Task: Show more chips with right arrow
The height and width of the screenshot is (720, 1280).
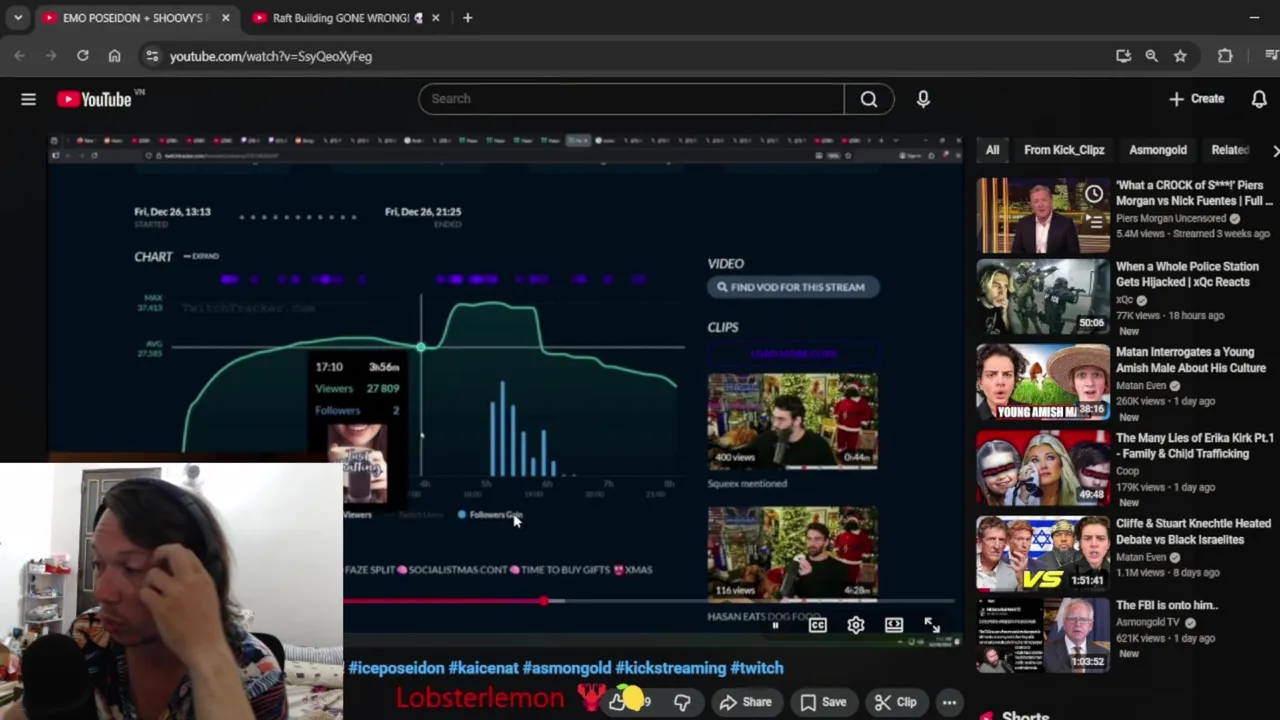Action: 1274,150
